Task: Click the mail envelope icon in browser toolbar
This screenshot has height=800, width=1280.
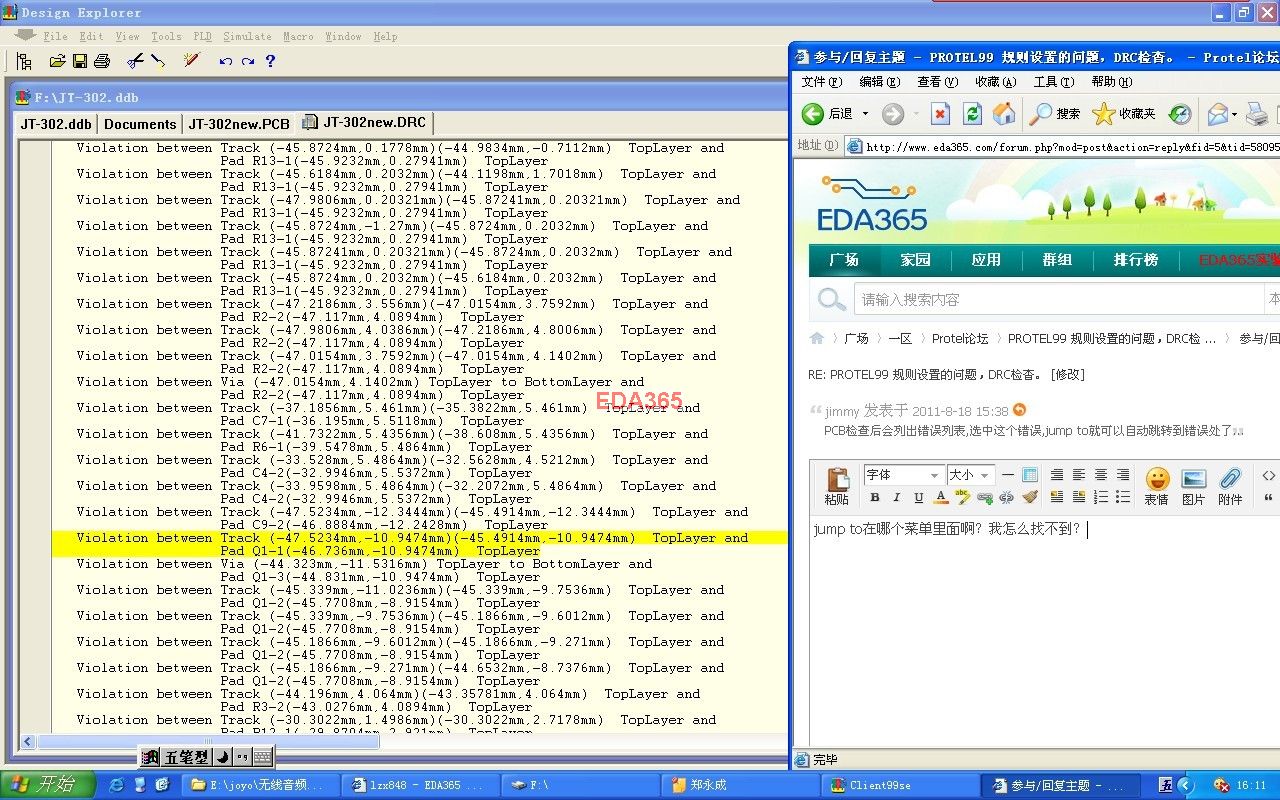Action: pos(1217,114)
